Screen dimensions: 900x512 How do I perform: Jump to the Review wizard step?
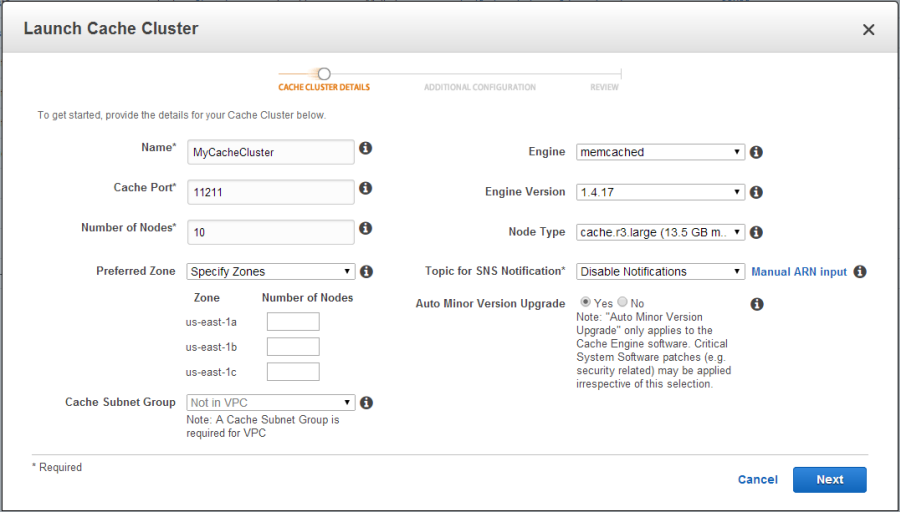pos(604,87)
